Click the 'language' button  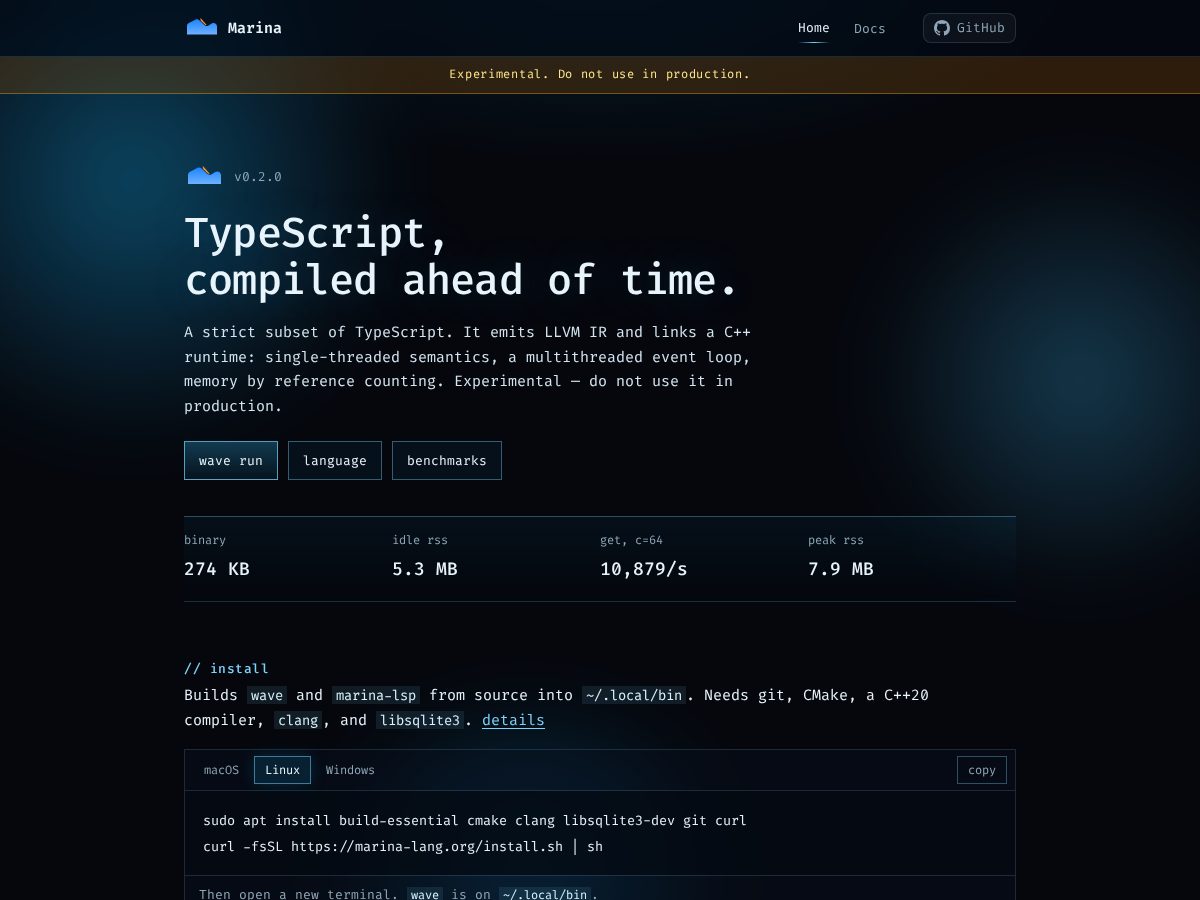pos(335,461)
